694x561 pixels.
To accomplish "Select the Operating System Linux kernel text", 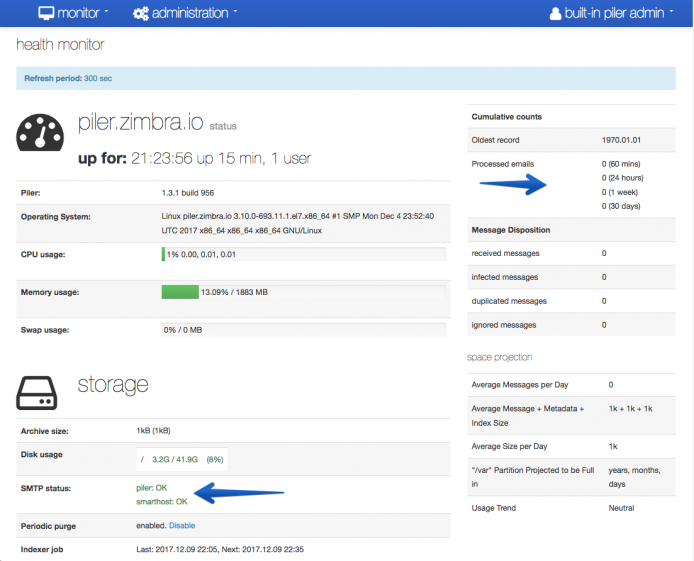I will (x=297, y=223).
